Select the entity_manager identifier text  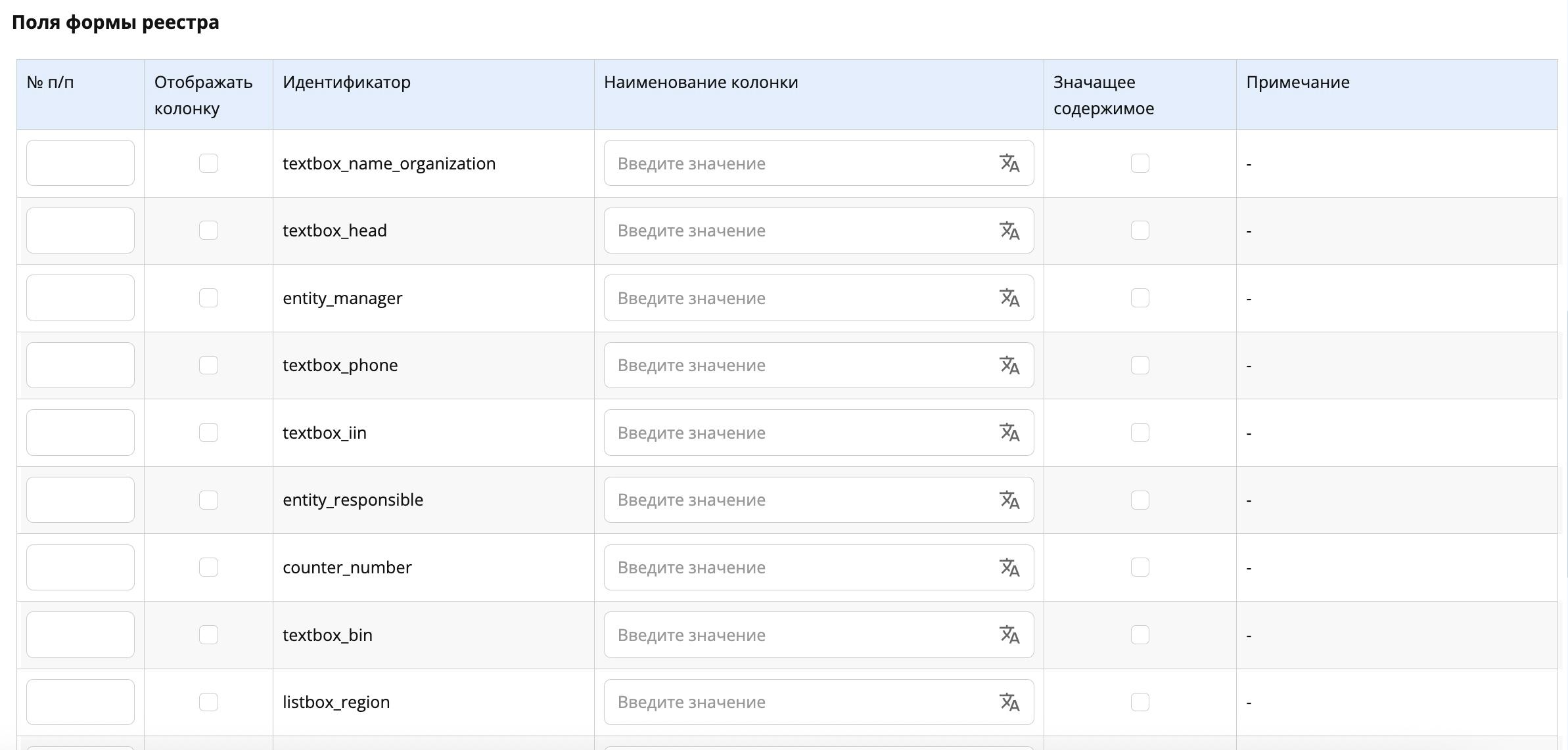pyautogui.click(x=342, y=298)
